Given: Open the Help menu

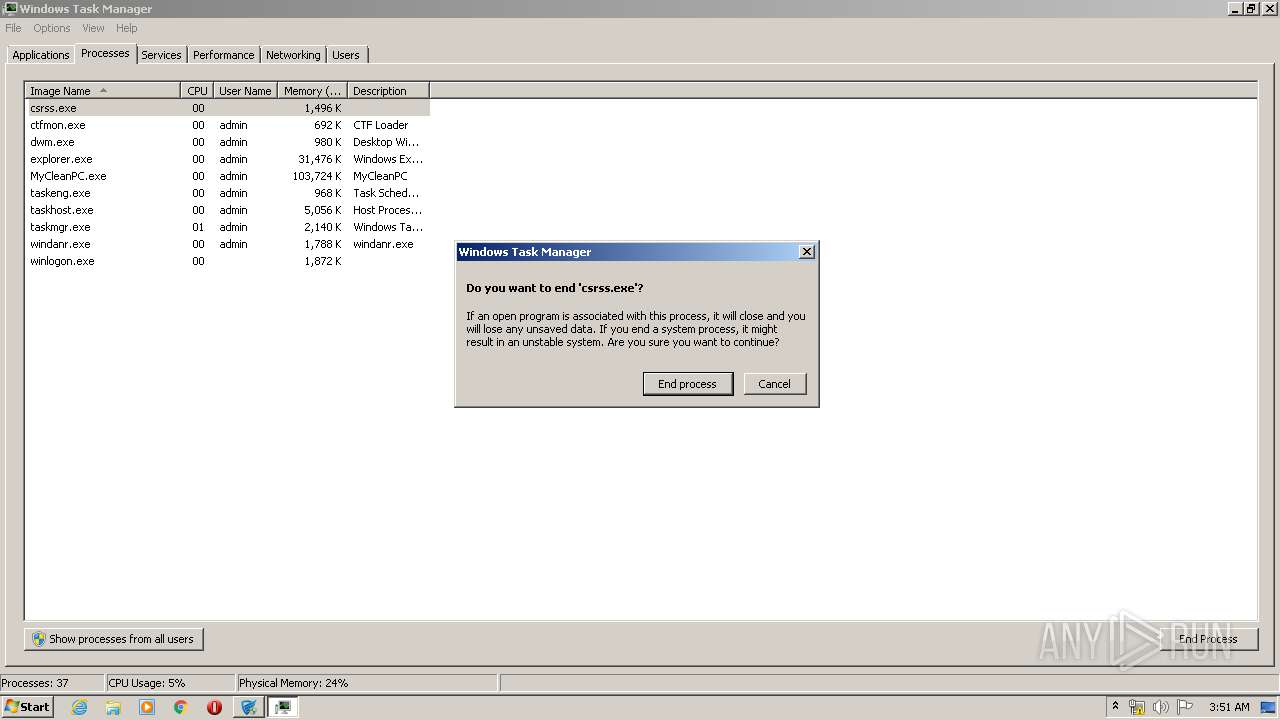Looking at the screenshot, I should tap(126, 28).
